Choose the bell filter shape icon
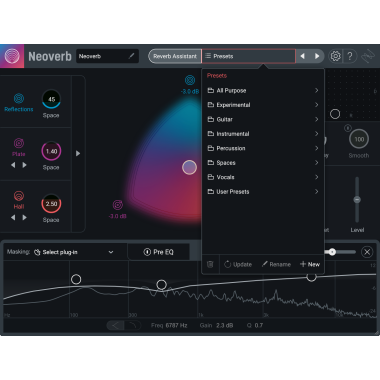 point(133,325)
